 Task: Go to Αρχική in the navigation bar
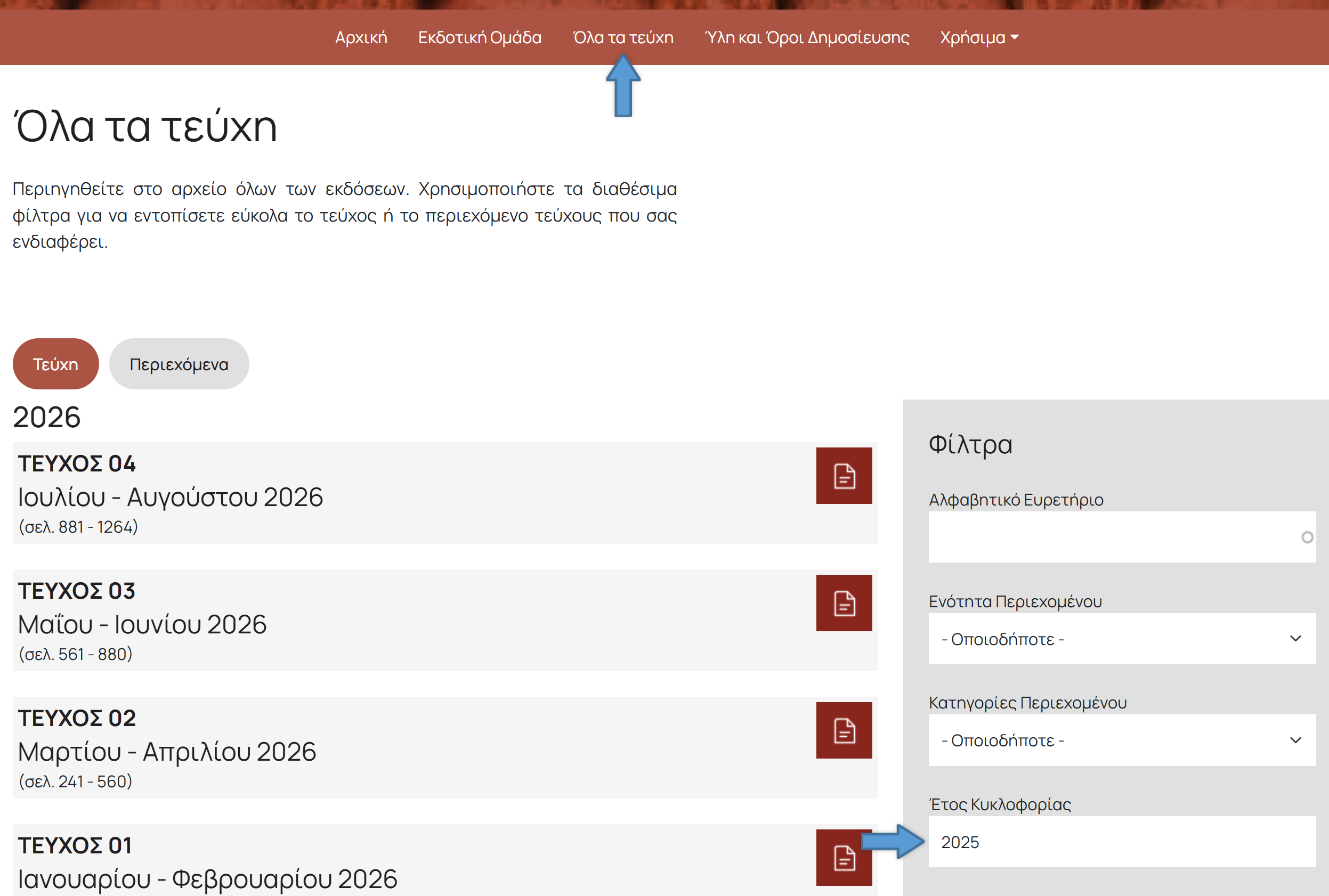(x=361, y=38)
